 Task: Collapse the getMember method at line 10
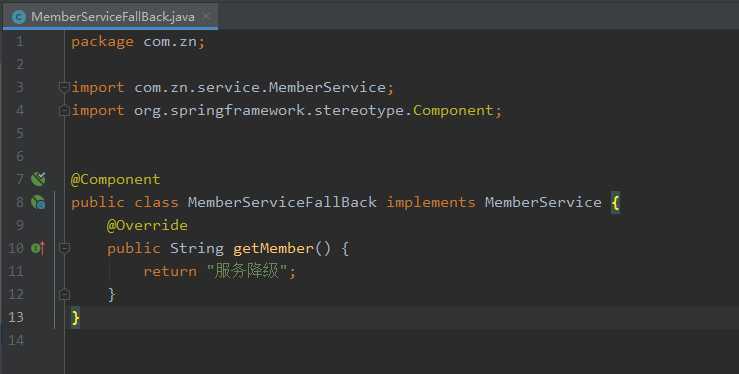[64, 248]
